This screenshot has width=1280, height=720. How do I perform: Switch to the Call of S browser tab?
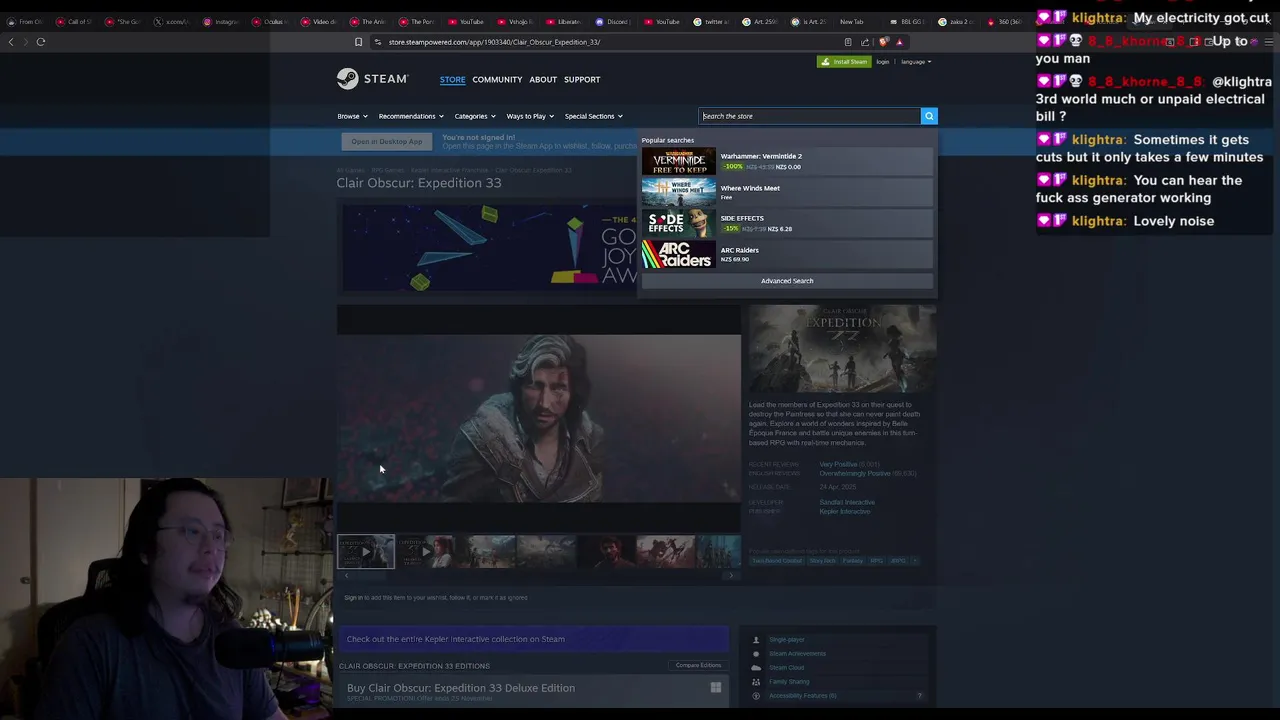(x=74, y=21)
